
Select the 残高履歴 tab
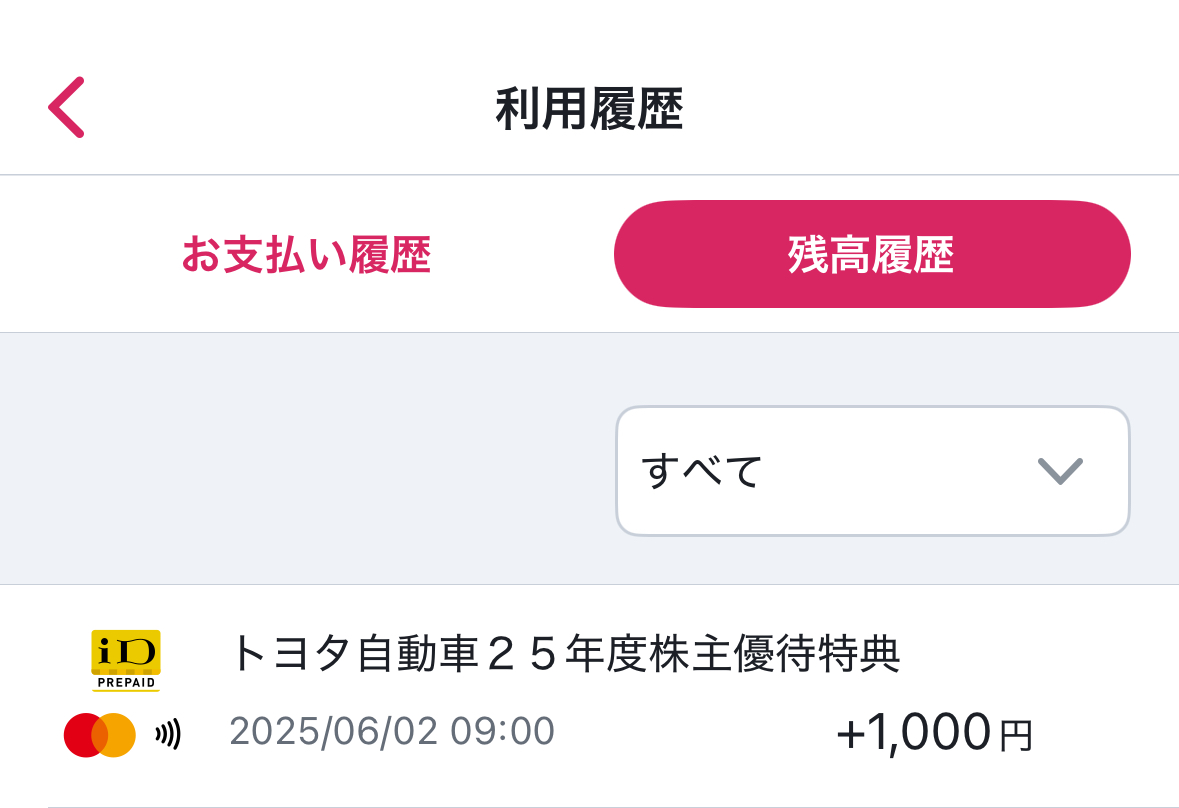coord(872,255)
